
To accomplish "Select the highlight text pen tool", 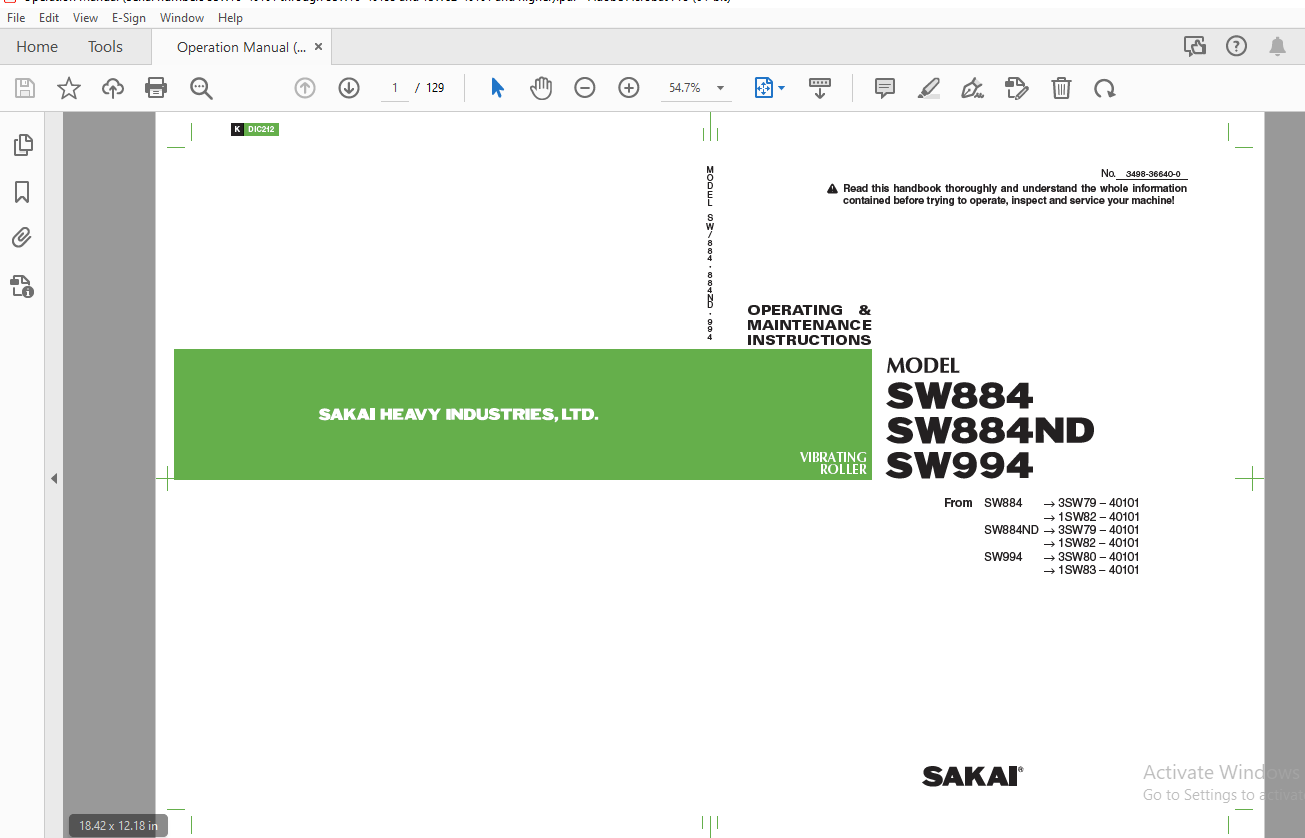I will coord(929,88).
